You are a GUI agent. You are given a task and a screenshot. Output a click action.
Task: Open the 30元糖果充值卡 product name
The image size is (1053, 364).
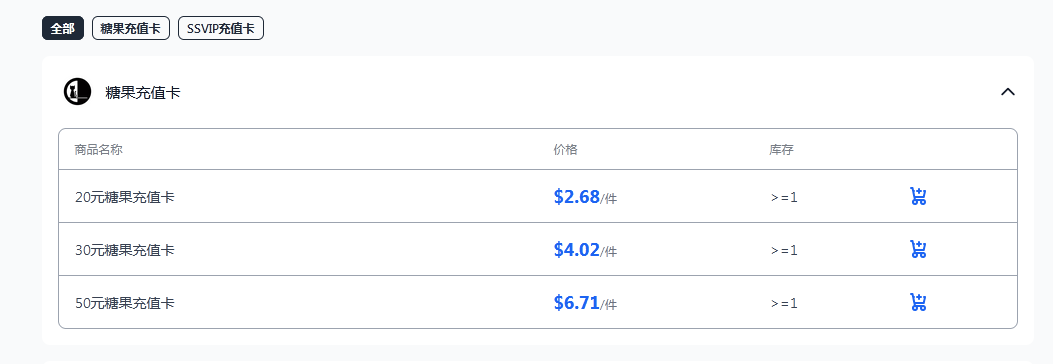[125, 251]
